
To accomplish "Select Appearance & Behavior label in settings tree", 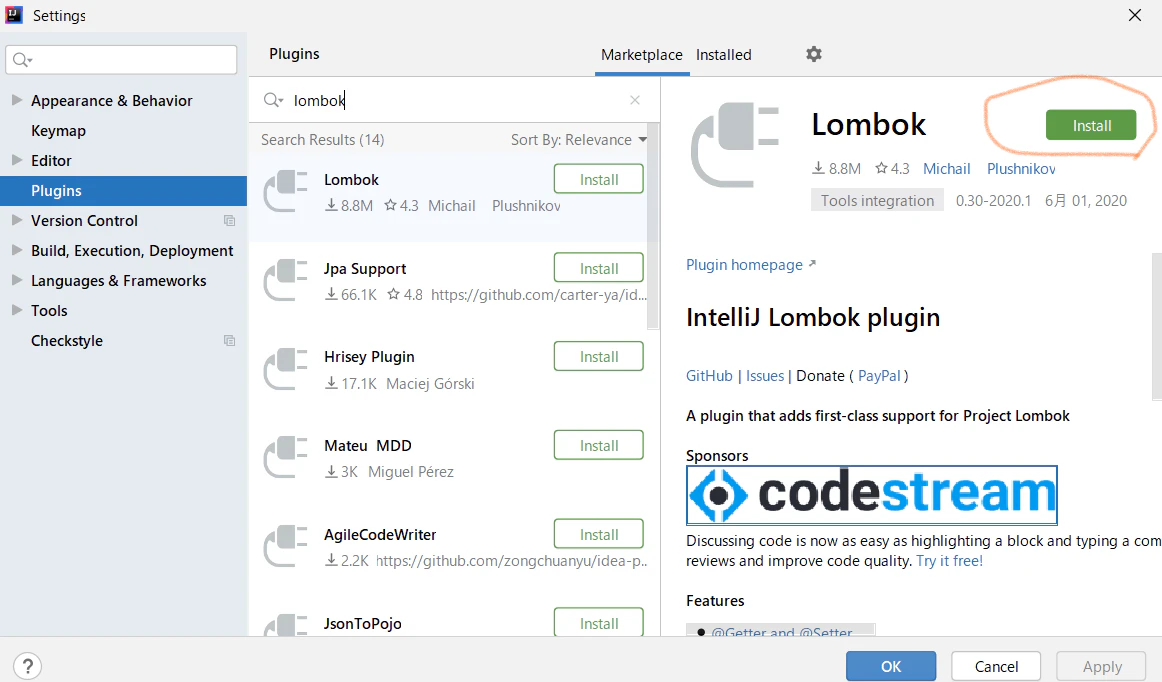I will click(x=111, y=101).
